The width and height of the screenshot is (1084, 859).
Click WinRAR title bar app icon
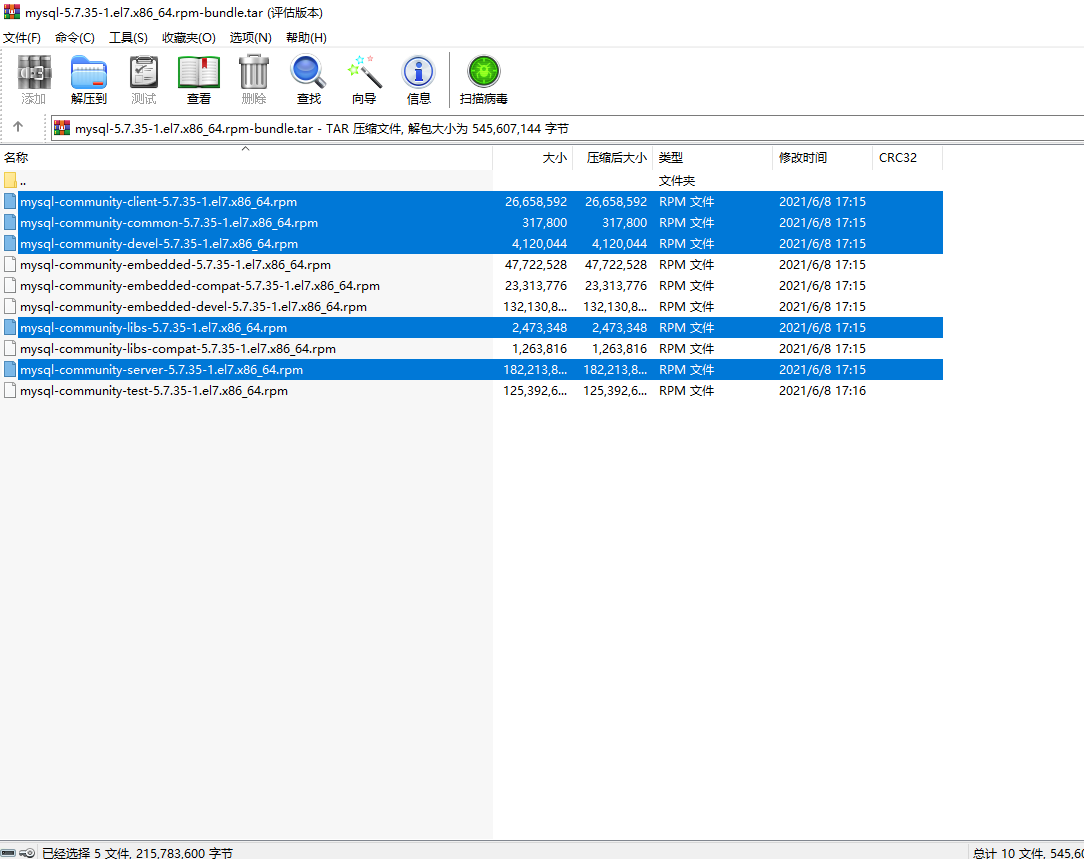12,12
